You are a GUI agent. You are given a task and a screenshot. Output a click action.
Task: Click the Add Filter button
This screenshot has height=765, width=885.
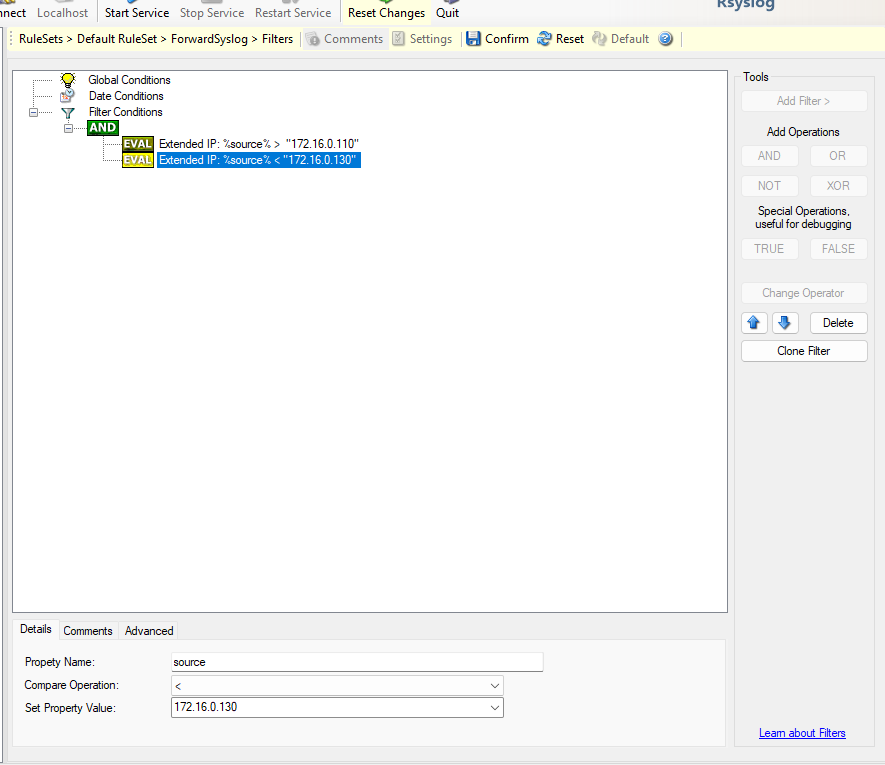804,101
